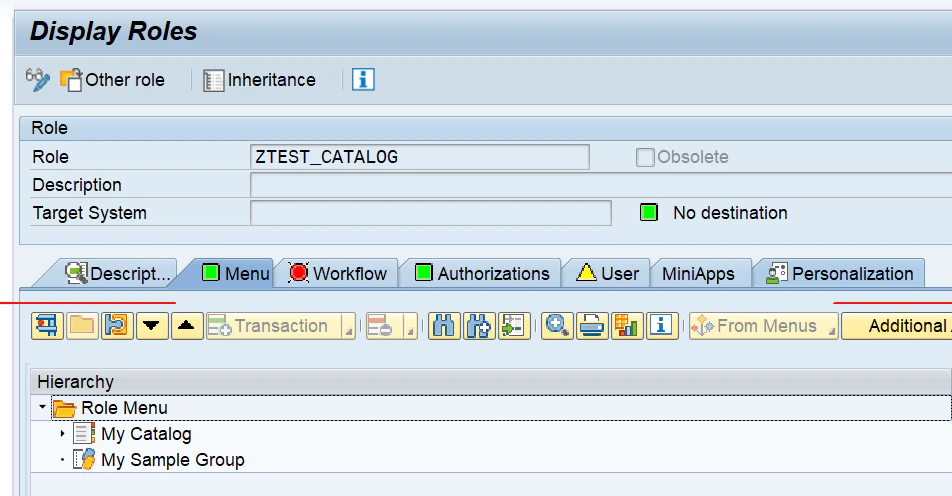This screenshot has height=496, width=952.
Task: Open the Delete button dropdown arrow
Action: [411, 326]
